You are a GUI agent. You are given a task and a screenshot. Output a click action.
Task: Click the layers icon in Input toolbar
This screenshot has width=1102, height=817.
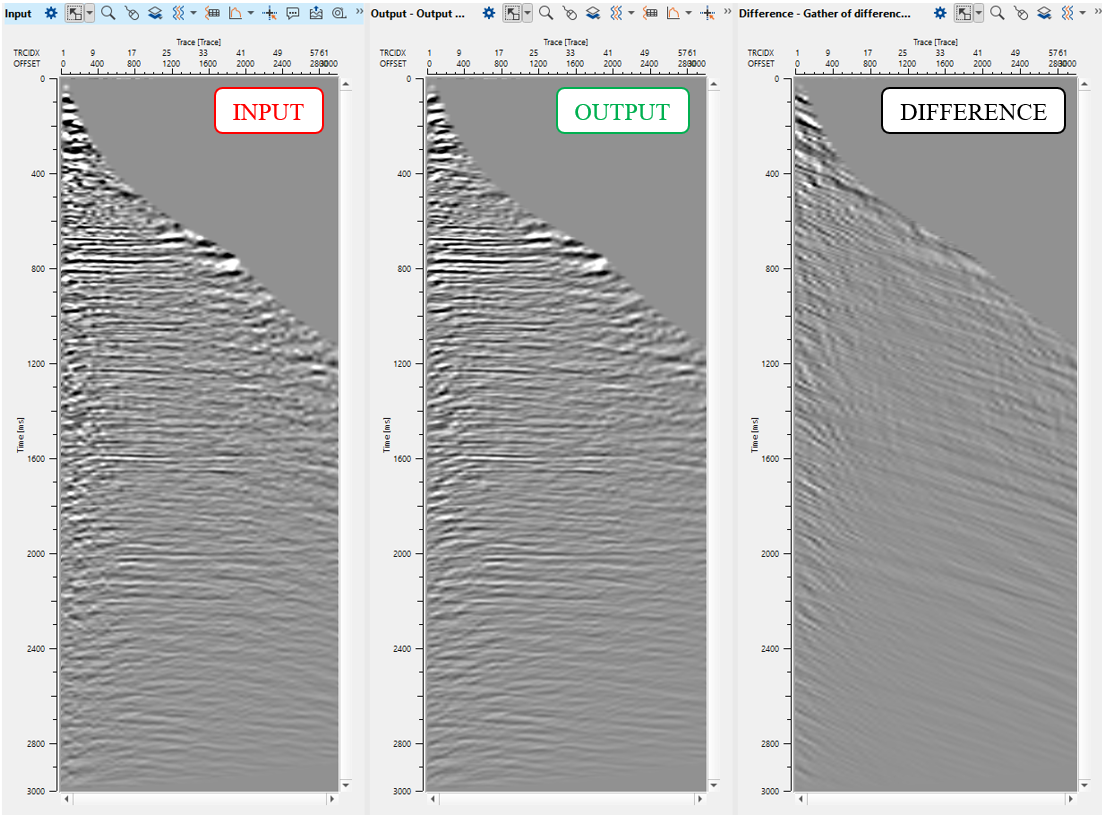tap(155, 14)
